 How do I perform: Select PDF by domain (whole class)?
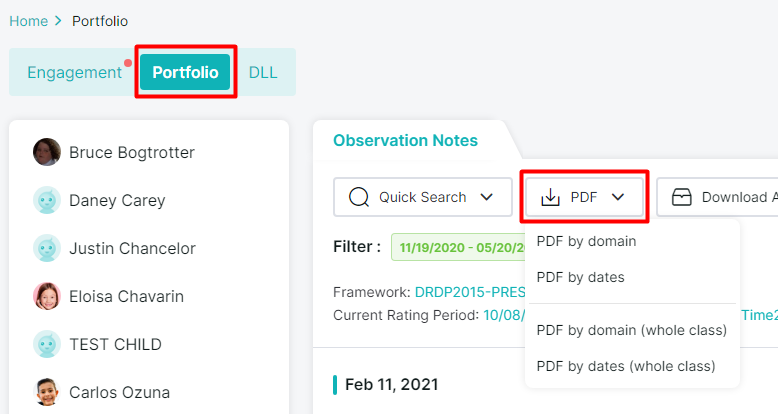(631, 330)
